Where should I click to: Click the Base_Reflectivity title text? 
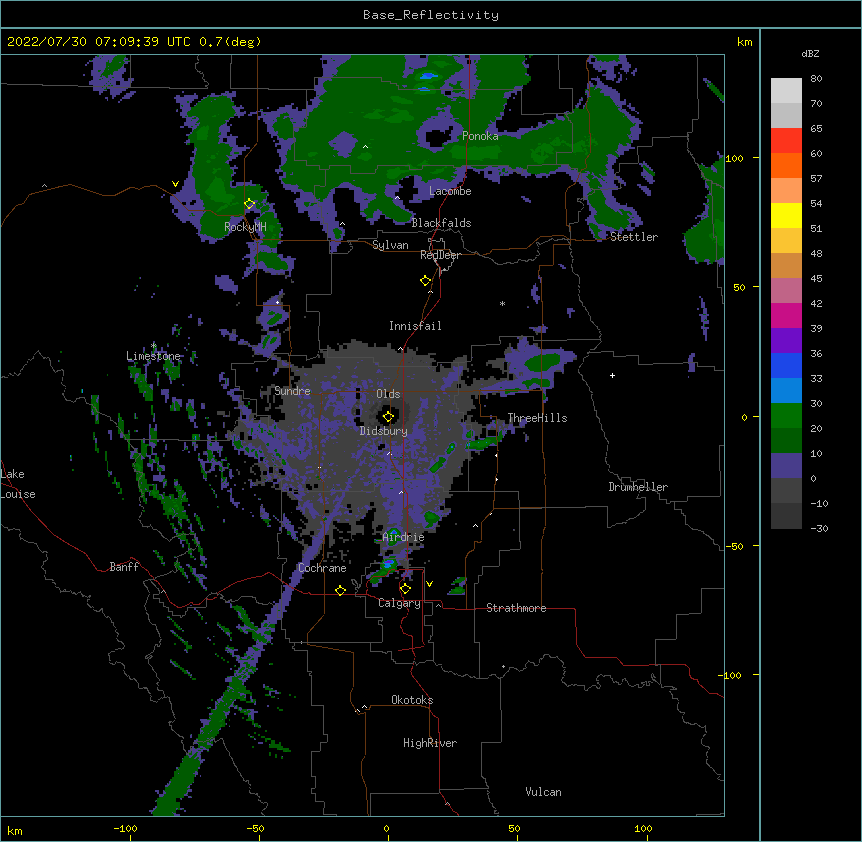pos(431,15)
